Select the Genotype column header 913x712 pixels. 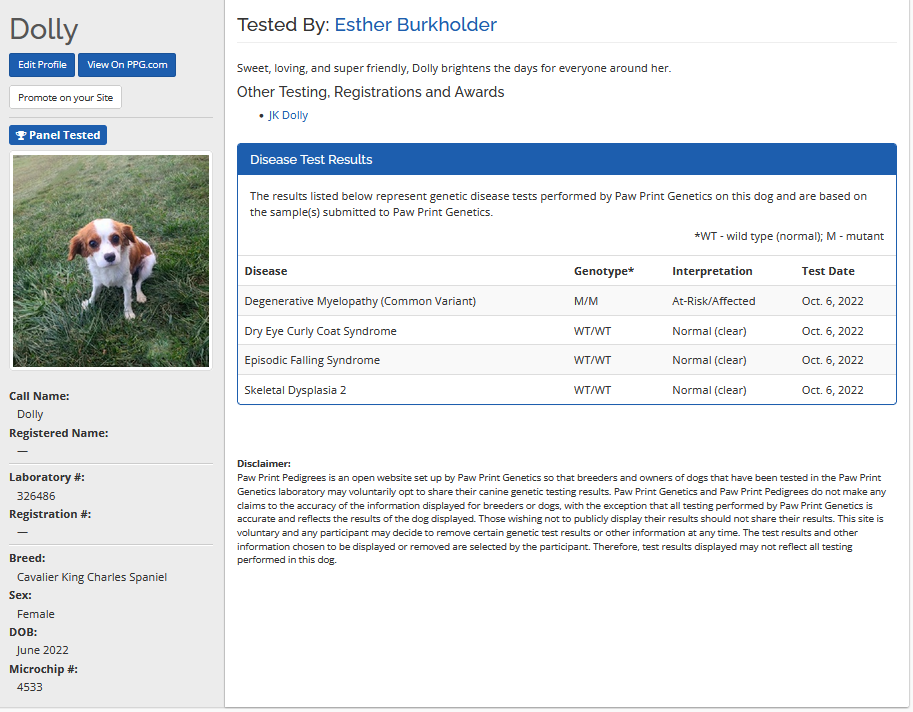(x=603, y=271)
